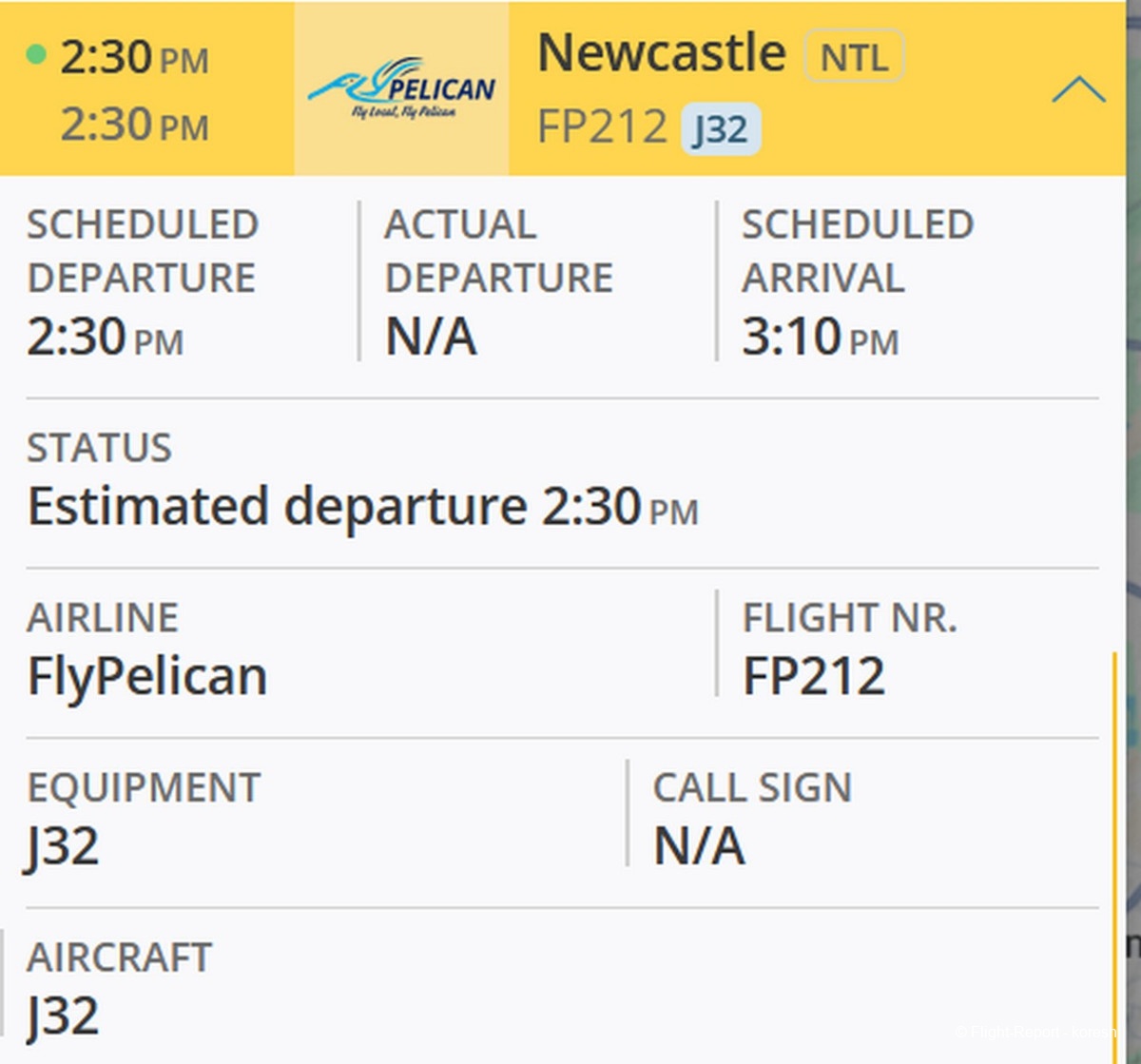The width and height of the screenshot is (1141, 1064).
Task: Select the Scheduled Arrival 3:10 PM value
Action: [x=820, y=338]
